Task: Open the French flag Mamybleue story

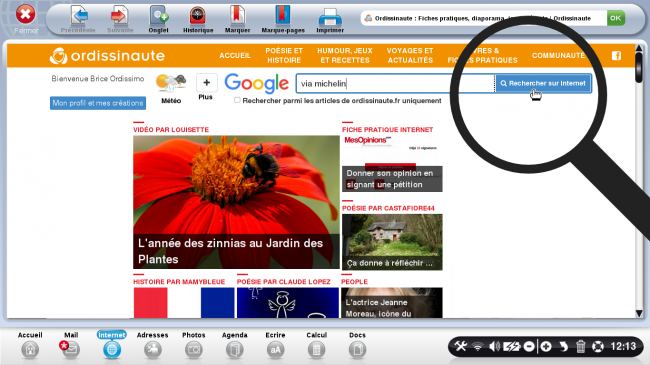Action: click(184, 303)
